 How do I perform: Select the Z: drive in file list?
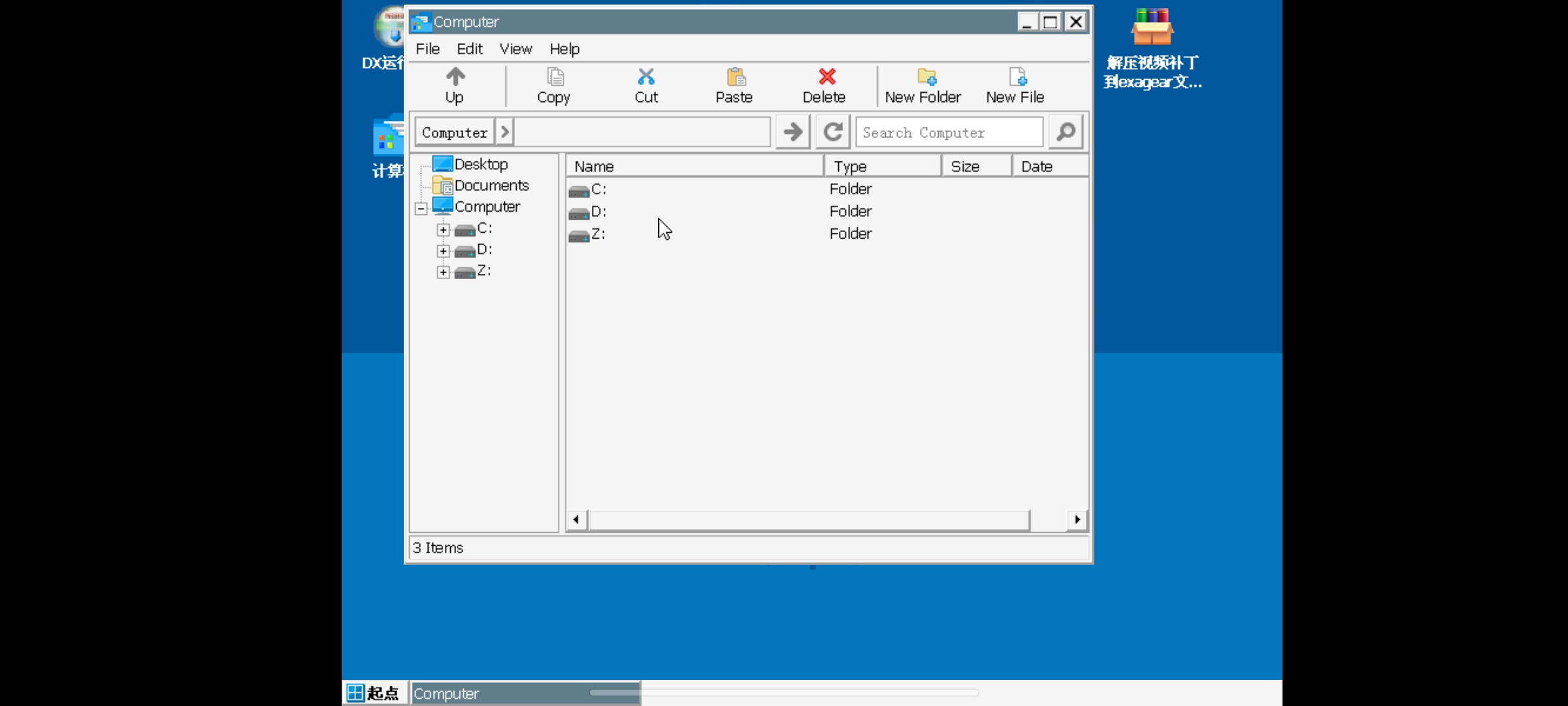(x=587, y=234)
